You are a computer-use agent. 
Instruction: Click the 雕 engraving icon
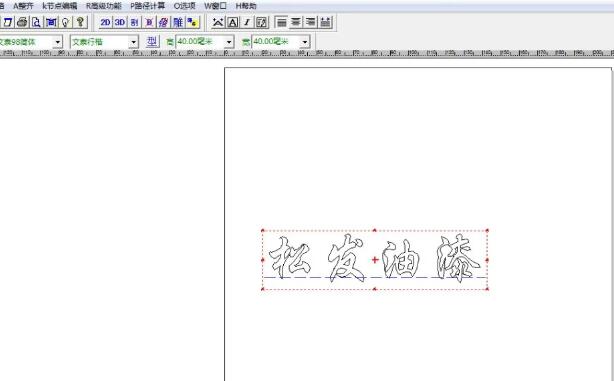tap(178, 22)
